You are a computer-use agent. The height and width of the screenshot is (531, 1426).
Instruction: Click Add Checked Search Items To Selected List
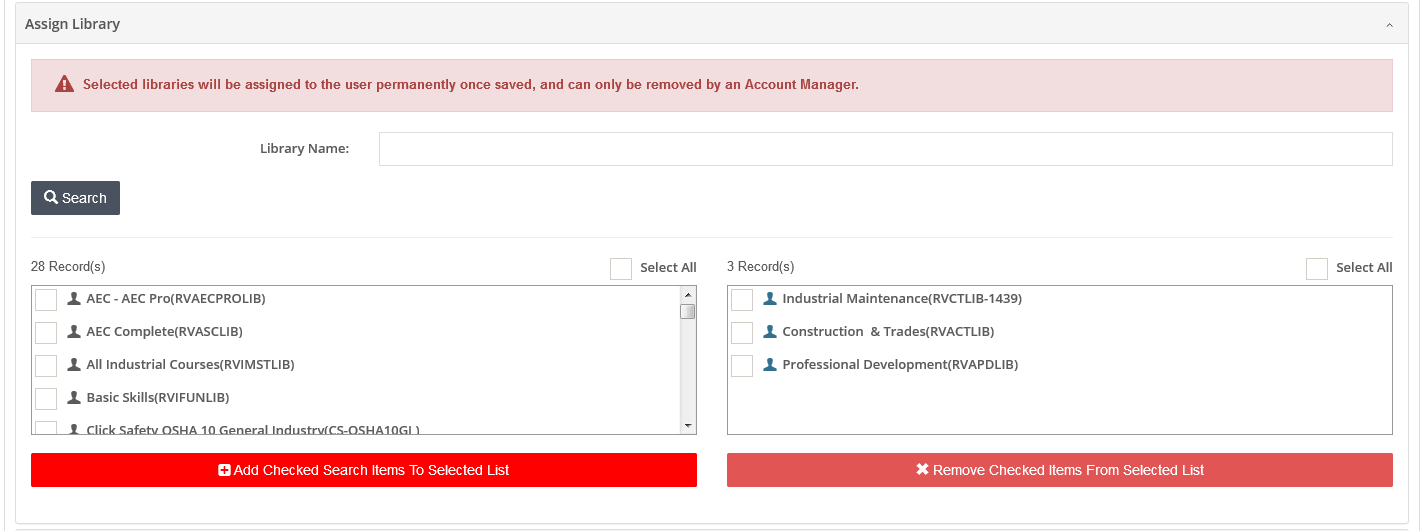[x=364, y=470]
